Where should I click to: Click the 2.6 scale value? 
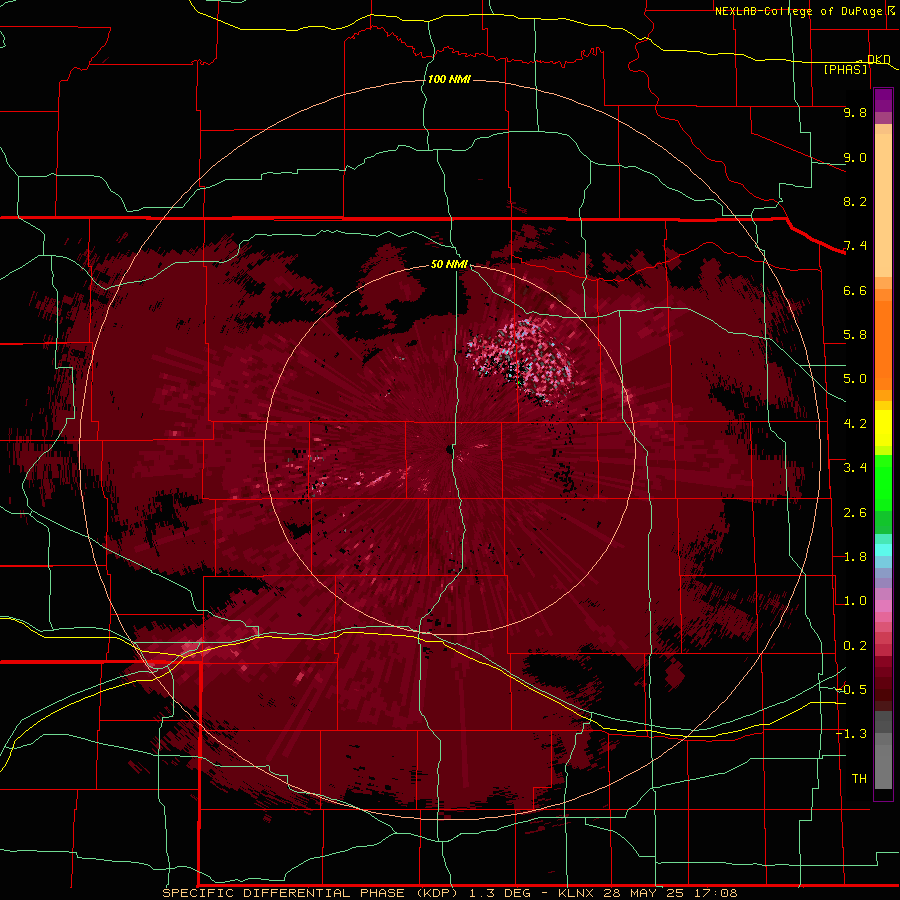coord(855,513)
